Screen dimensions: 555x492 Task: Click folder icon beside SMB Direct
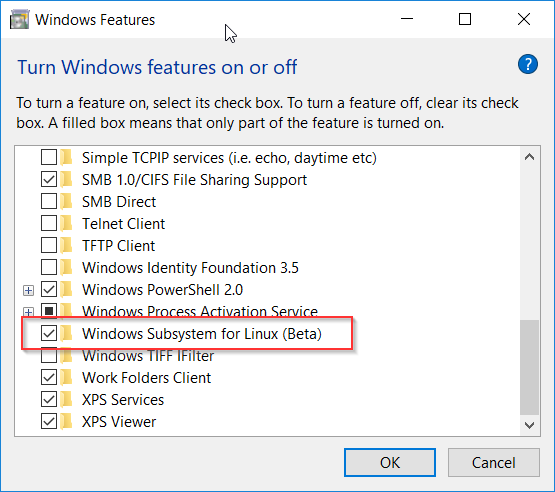click(66, 202)
